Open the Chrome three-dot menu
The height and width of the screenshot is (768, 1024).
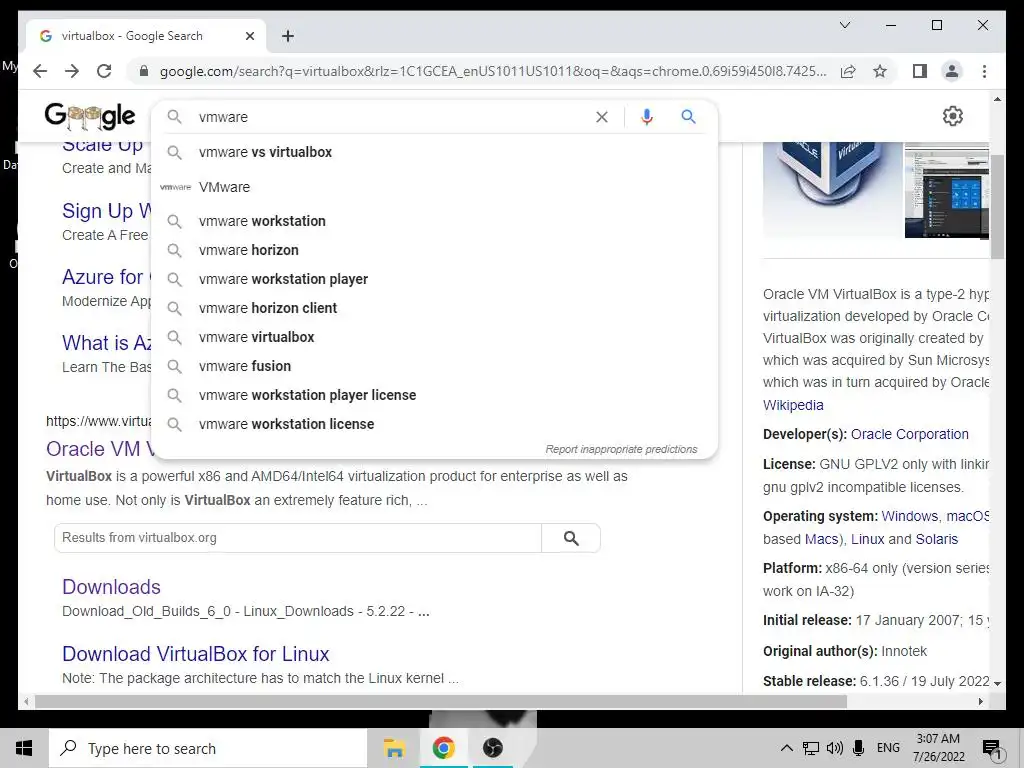[984, 71]
